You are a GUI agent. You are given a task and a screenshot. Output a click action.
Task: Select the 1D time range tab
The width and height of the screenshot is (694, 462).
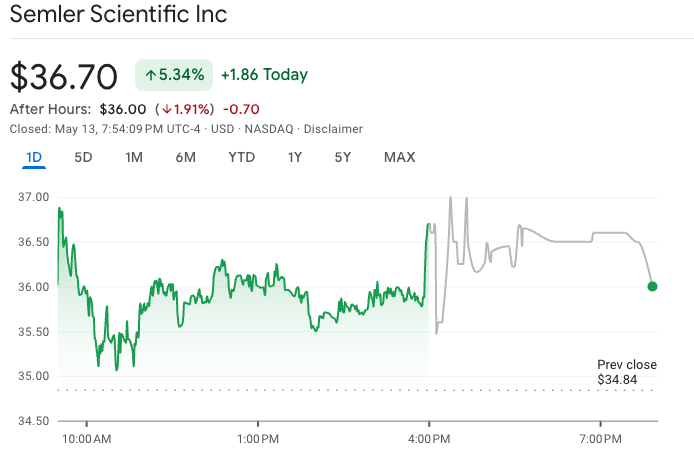tap(33, 157)
